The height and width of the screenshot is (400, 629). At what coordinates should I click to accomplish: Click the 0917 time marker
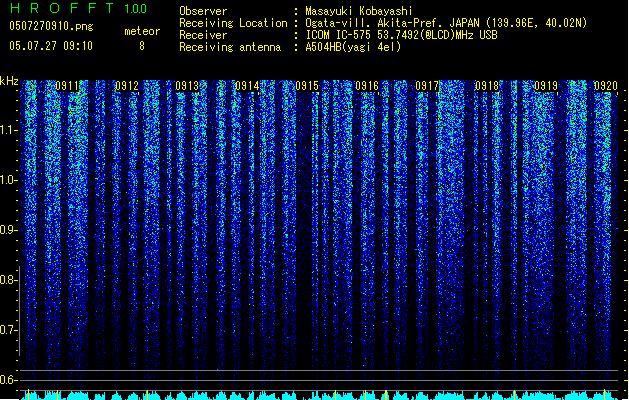coord(427,86)
